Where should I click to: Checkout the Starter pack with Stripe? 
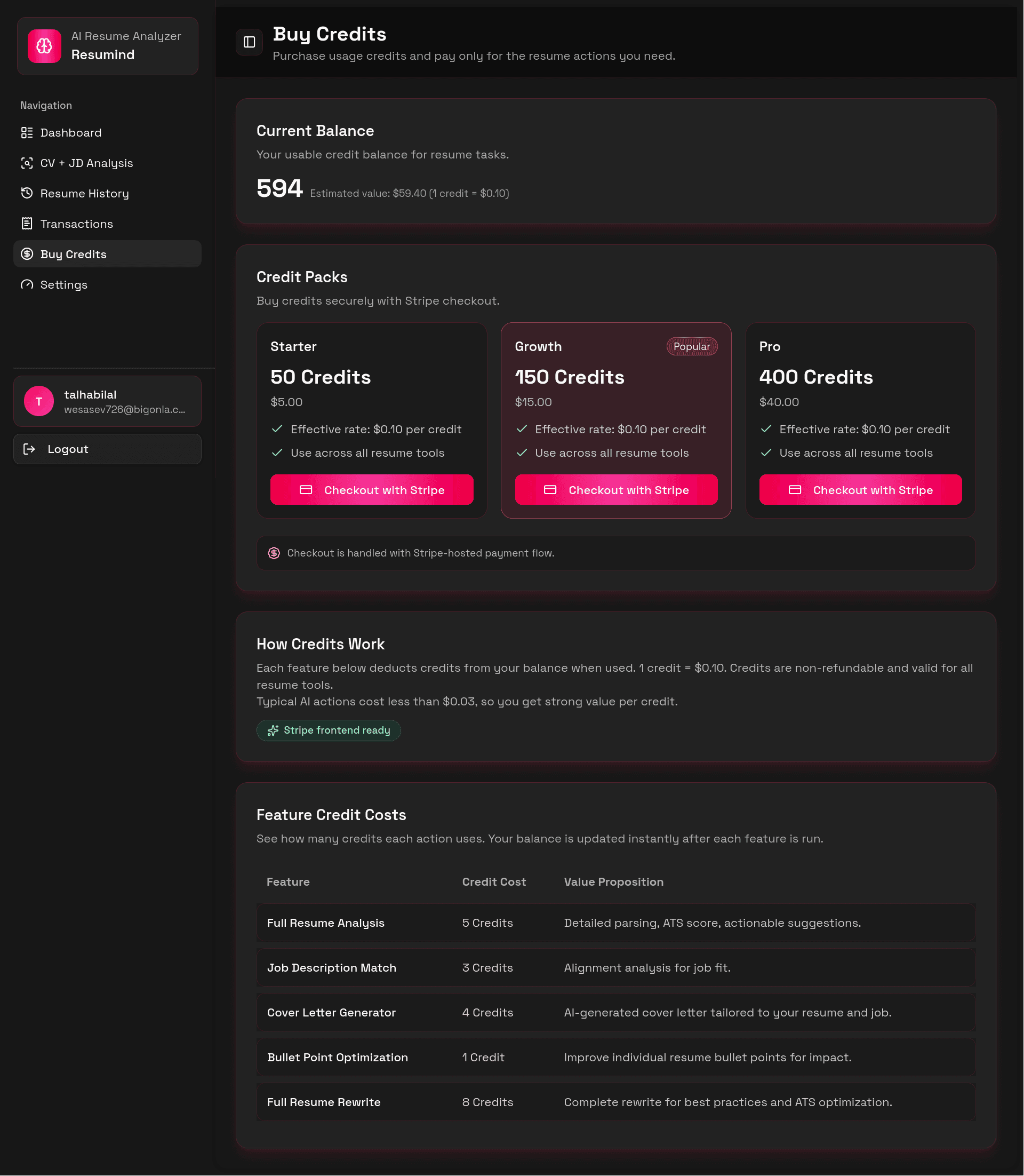point(372,490)
